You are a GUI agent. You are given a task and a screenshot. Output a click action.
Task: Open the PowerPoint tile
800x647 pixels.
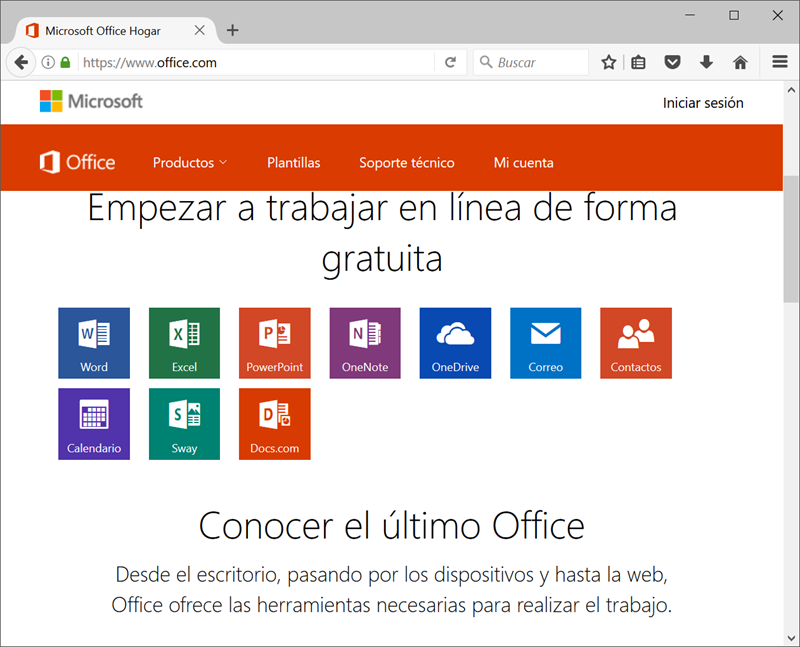274,343
